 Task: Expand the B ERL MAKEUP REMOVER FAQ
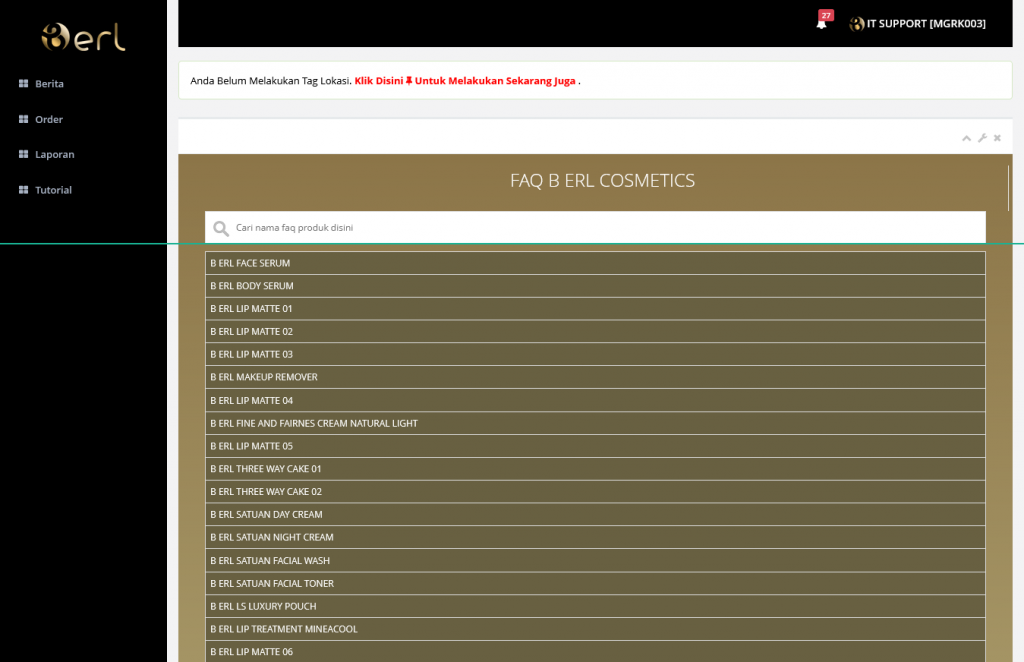click(595, 377)
